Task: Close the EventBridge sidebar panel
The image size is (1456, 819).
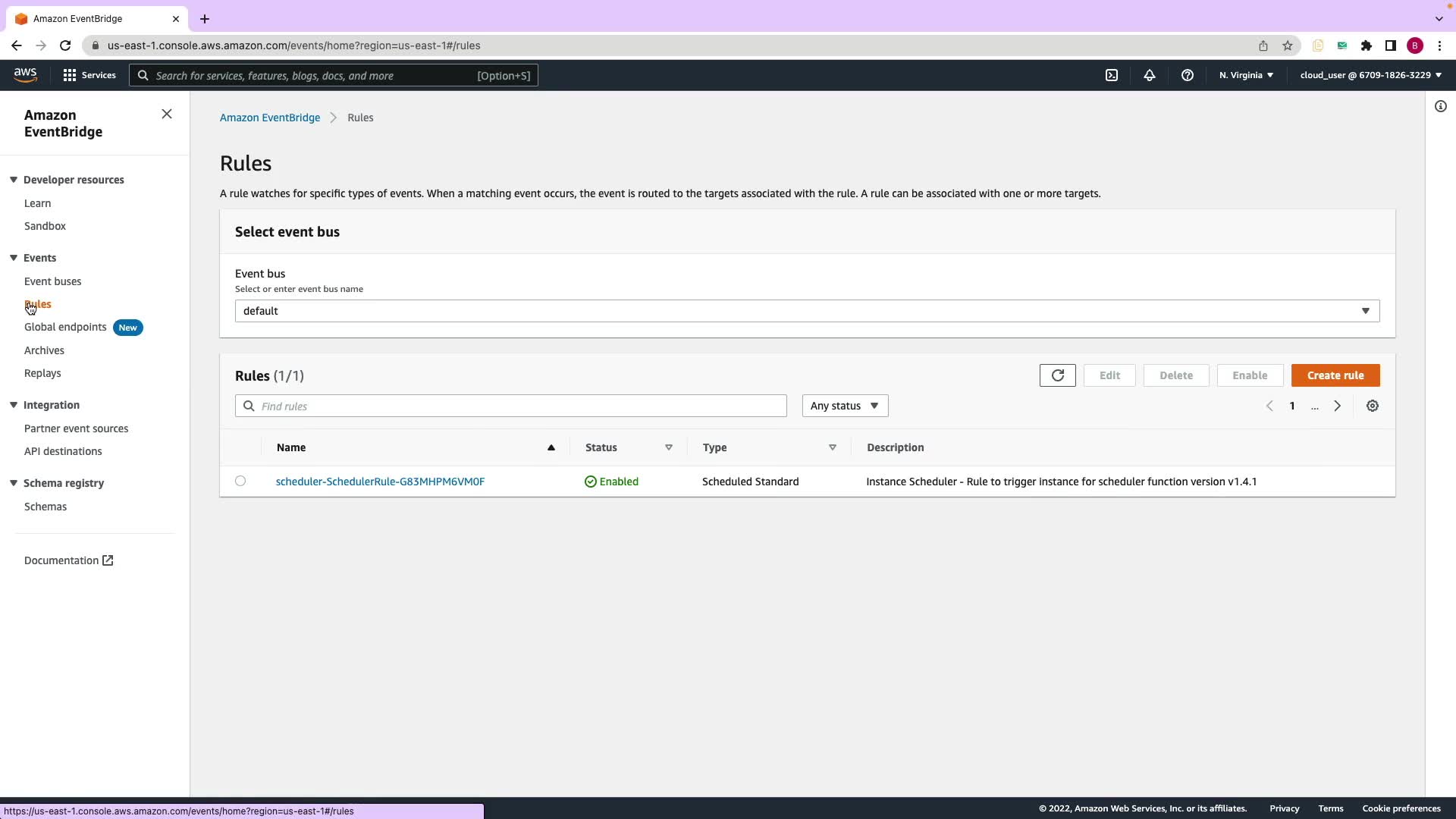Action: [167, 114]
